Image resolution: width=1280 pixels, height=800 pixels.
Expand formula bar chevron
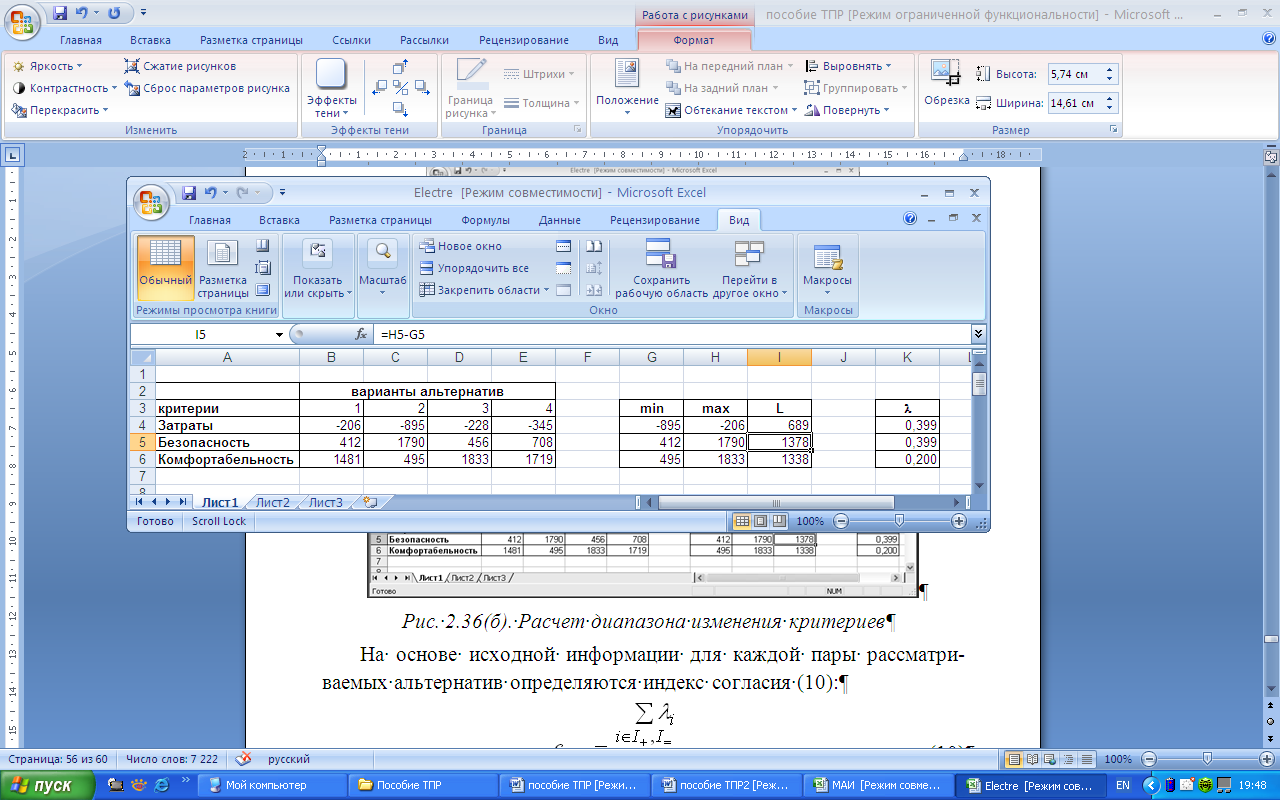[978, 334]
